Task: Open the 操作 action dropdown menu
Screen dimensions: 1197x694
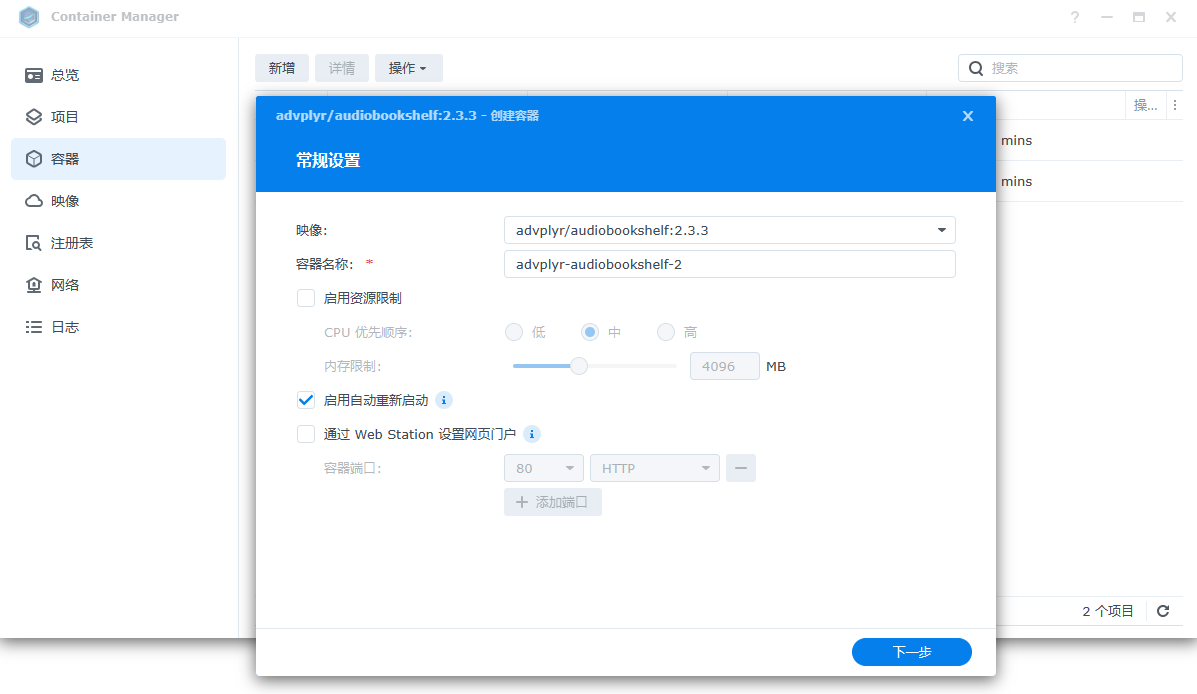Action: click(x=408, y=68)
